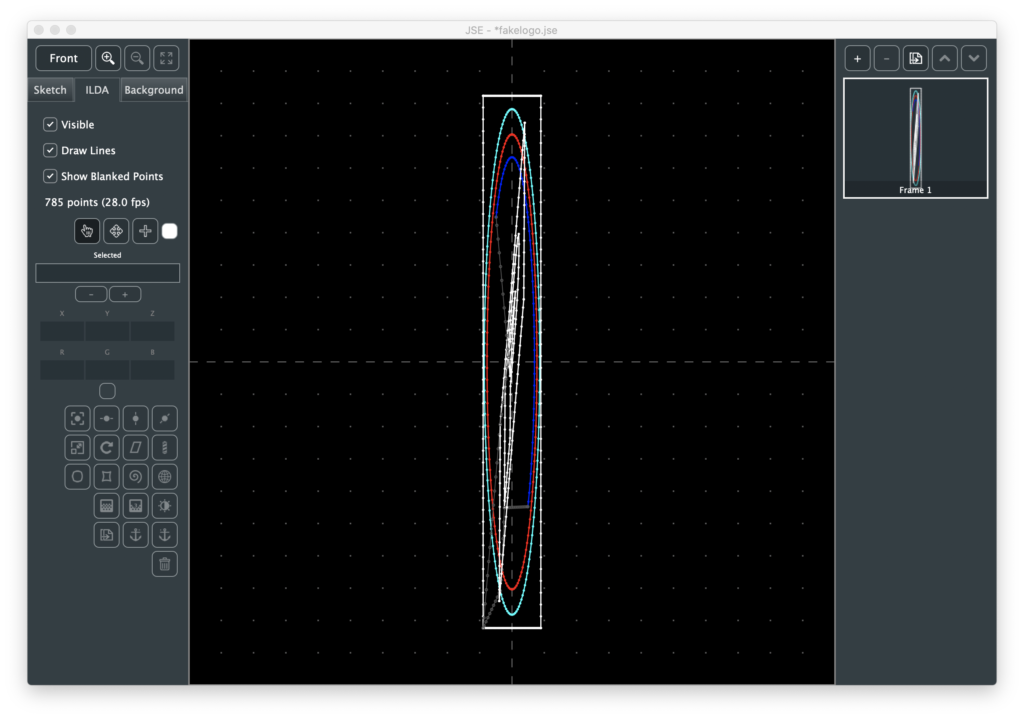This screenshot has height=719, width=1024.
Task: Select the Frame 1 thumbnail
Action: pos(915,138)
